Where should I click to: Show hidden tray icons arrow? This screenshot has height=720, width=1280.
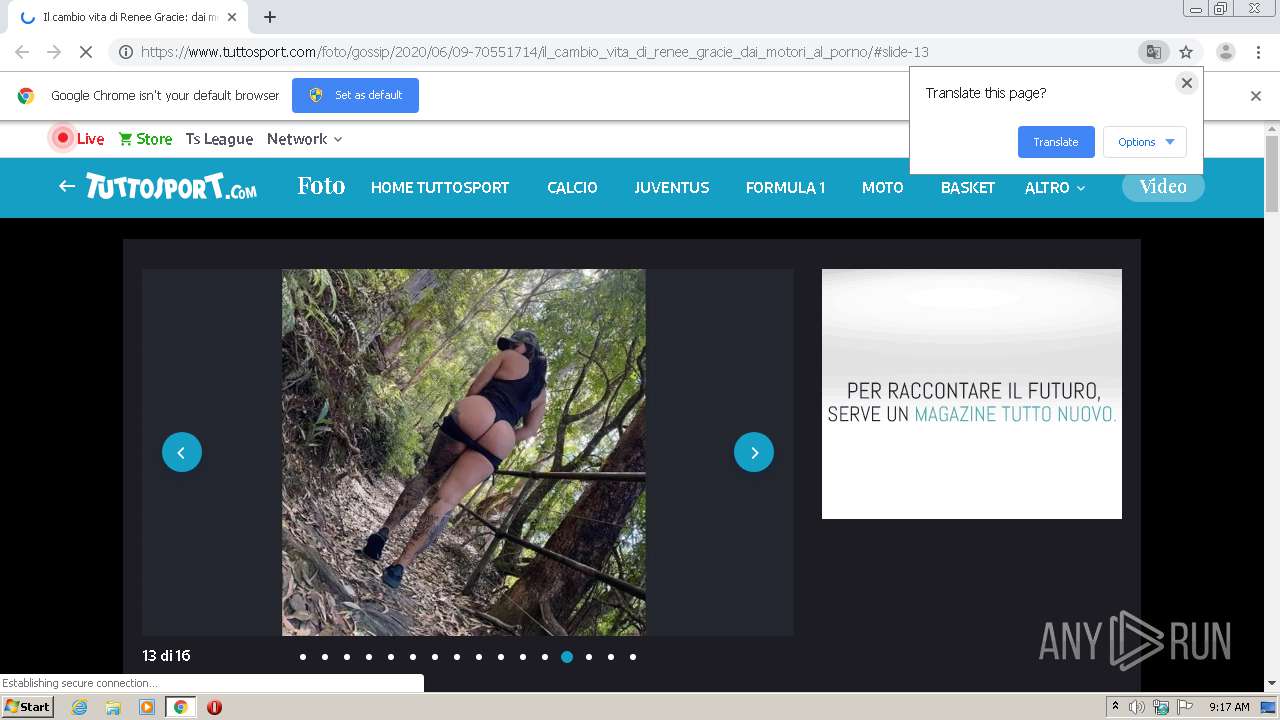(x=1115, y=707)
